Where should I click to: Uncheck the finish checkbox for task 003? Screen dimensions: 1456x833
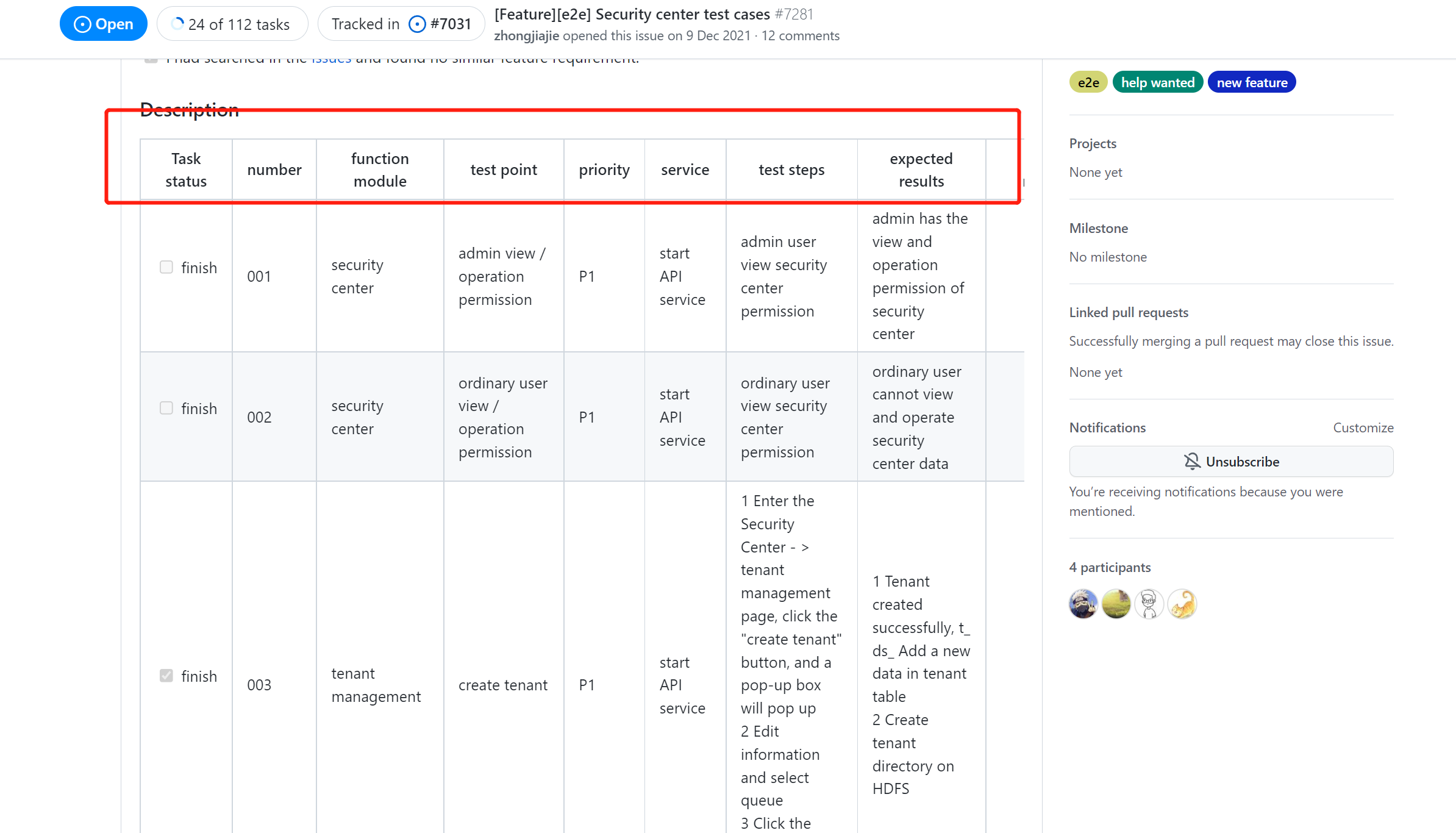pyautogui.click(x=166, y=676)
